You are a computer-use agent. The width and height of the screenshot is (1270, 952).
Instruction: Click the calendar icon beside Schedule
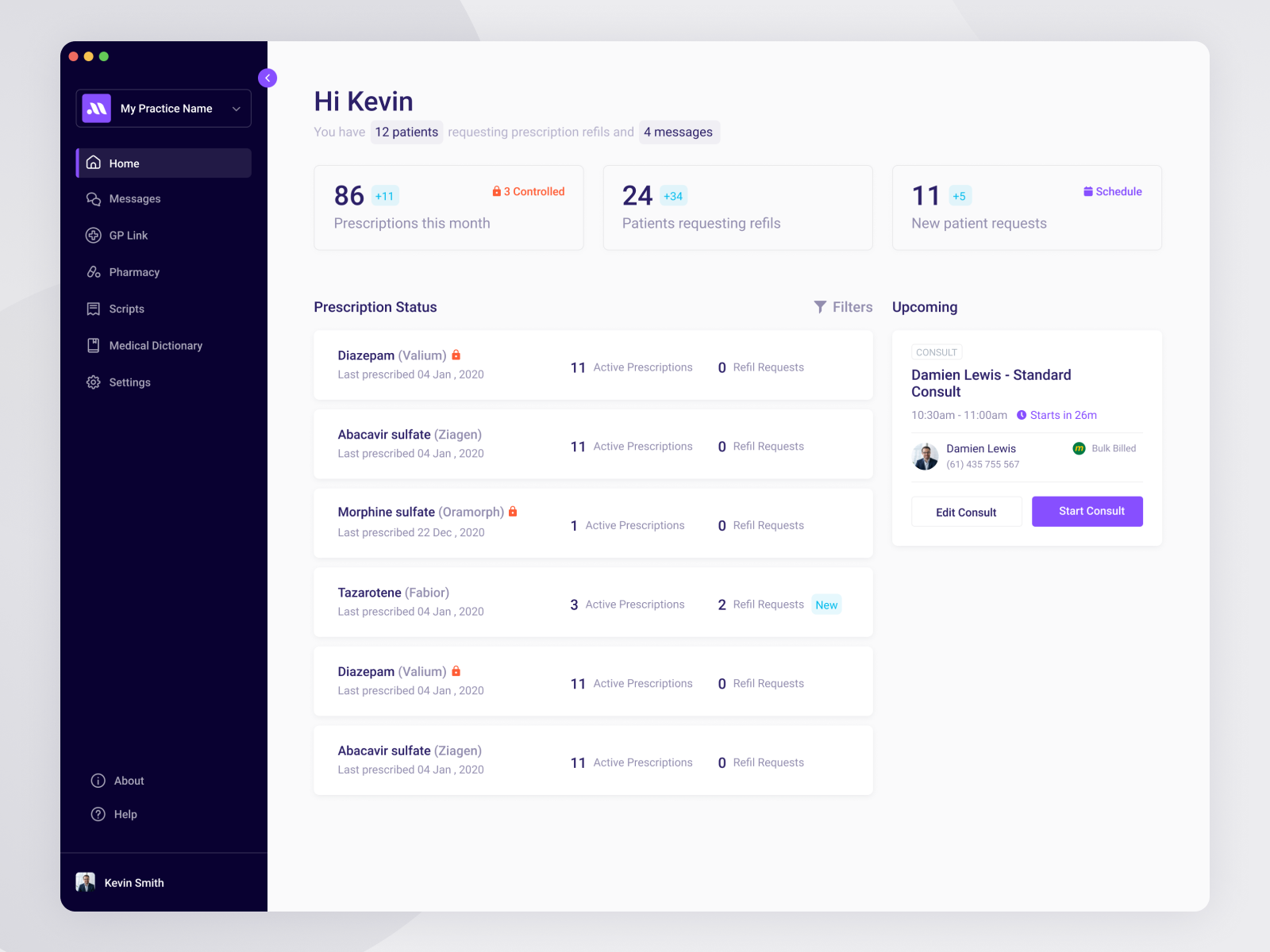pos(1088,191)
